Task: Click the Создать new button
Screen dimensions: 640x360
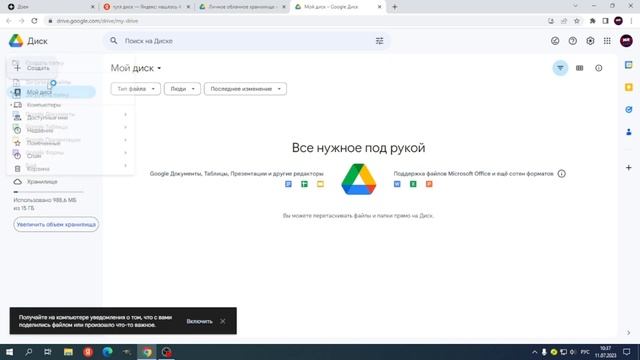Action: click(x=32, y=68)
